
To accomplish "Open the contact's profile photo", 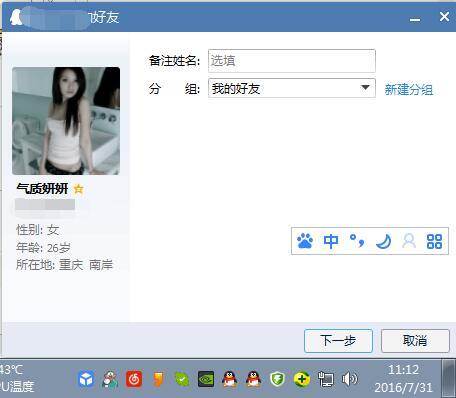I will coord(66,121).
